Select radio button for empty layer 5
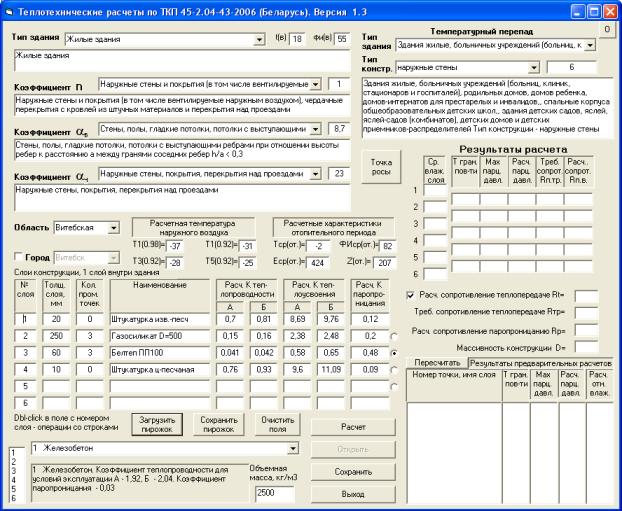Screen dimensions: 622x511 pos(394,386)
